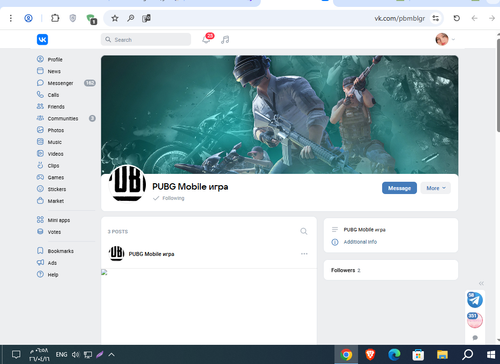Screen dimensions: 500x364
Task: Click the VK logo icon
Action: pyautogui.click(x=42, y=39)
